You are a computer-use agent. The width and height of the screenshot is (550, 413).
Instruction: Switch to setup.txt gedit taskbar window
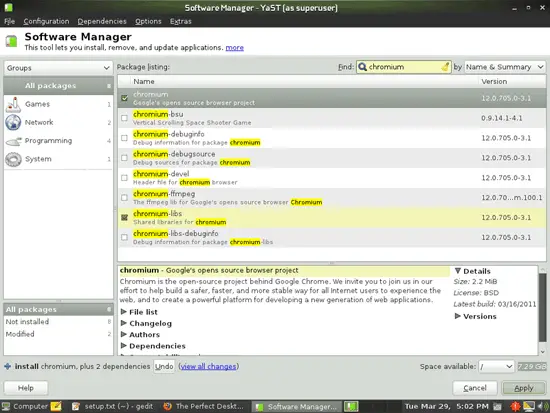coord(112,406)
